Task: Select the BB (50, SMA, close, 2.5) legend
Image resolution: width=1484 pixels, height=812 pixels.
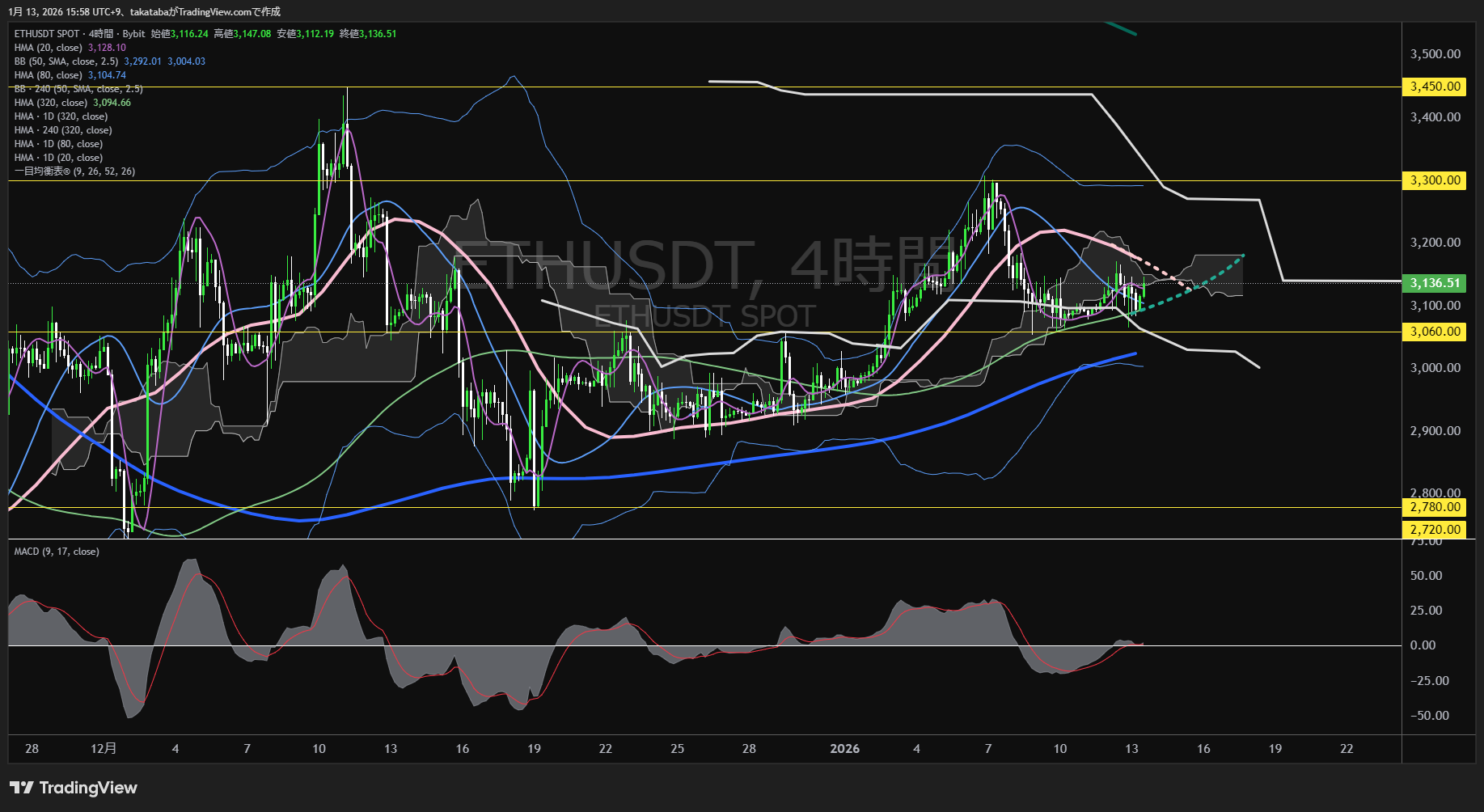Action: pos(66,61)
